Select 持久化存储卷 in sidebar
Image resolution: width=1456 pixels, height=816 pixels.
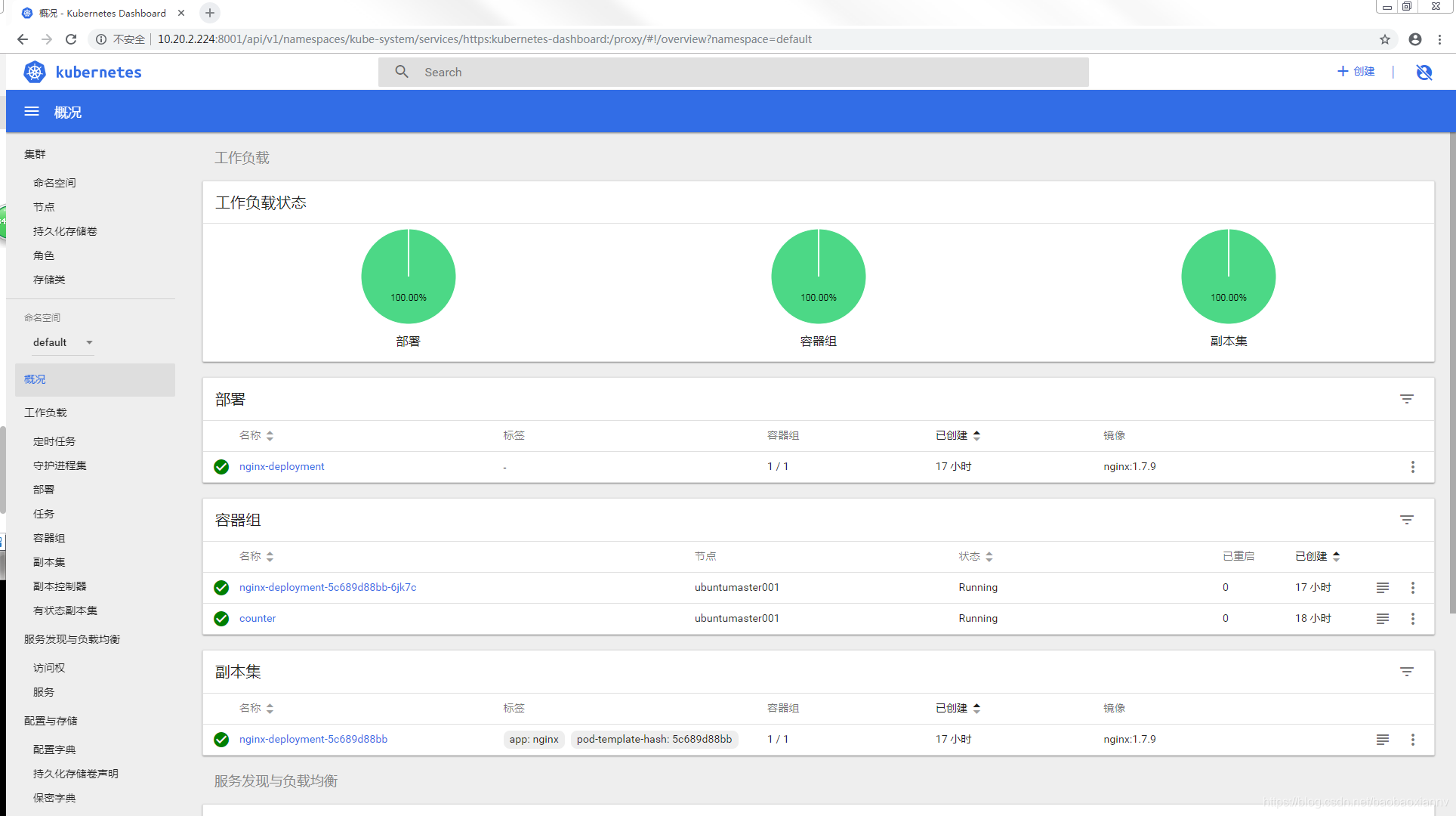(x=65, y=231)
